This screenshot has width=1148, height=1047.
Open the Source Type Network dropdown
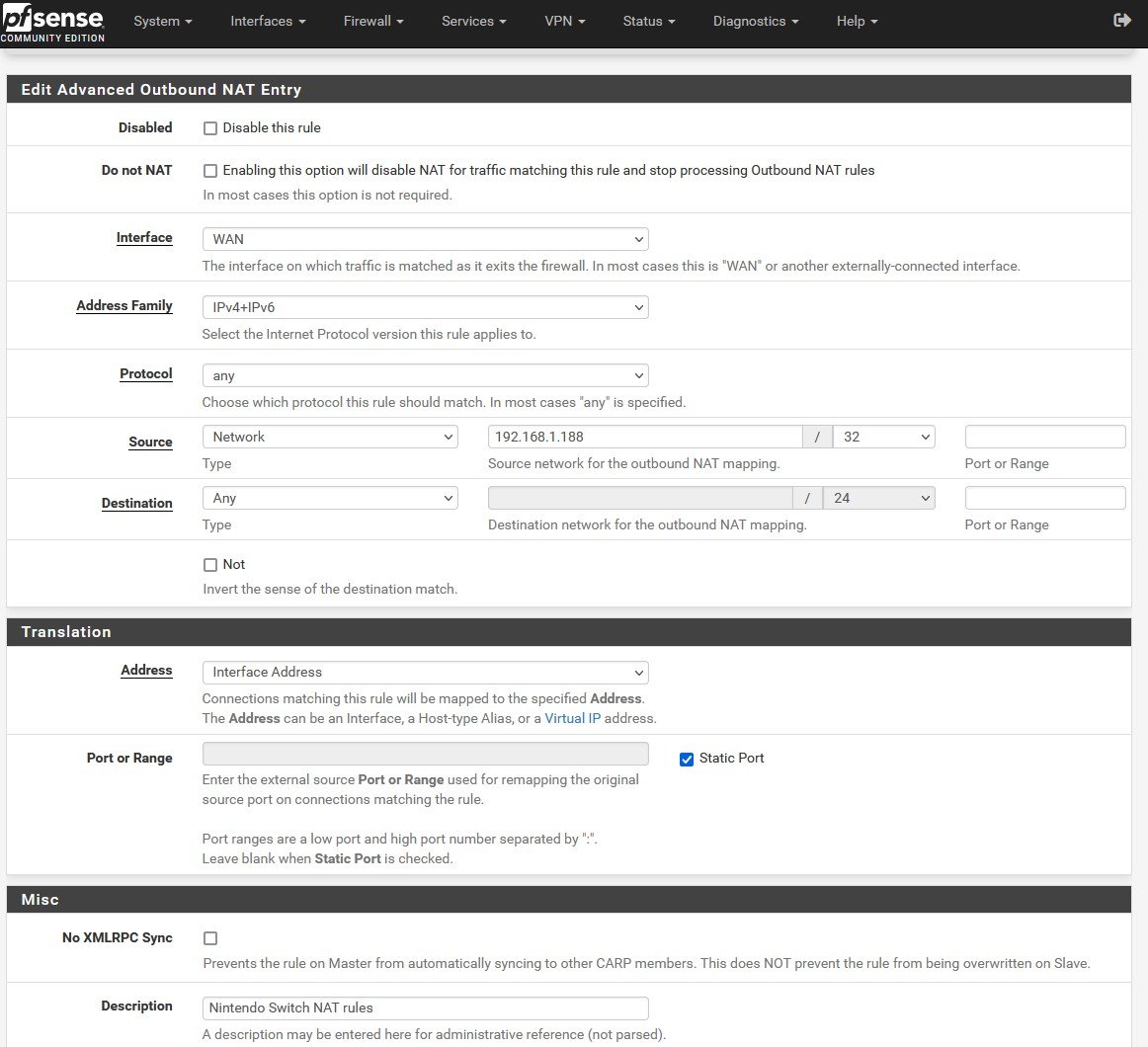coord(330,437)
